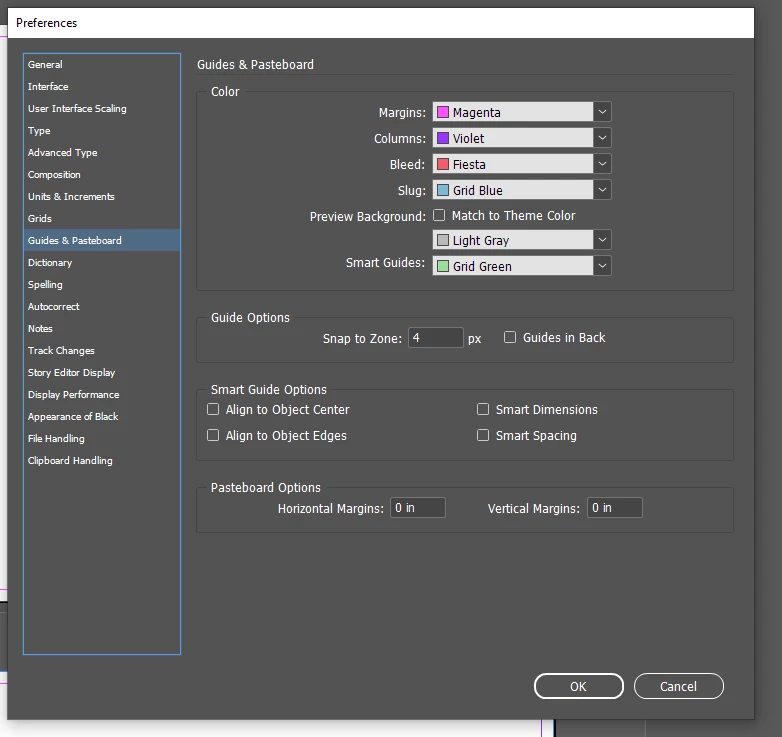Screen dimensions: 782x737
Task: Switch to Type preferences
Action: (102, 131)
